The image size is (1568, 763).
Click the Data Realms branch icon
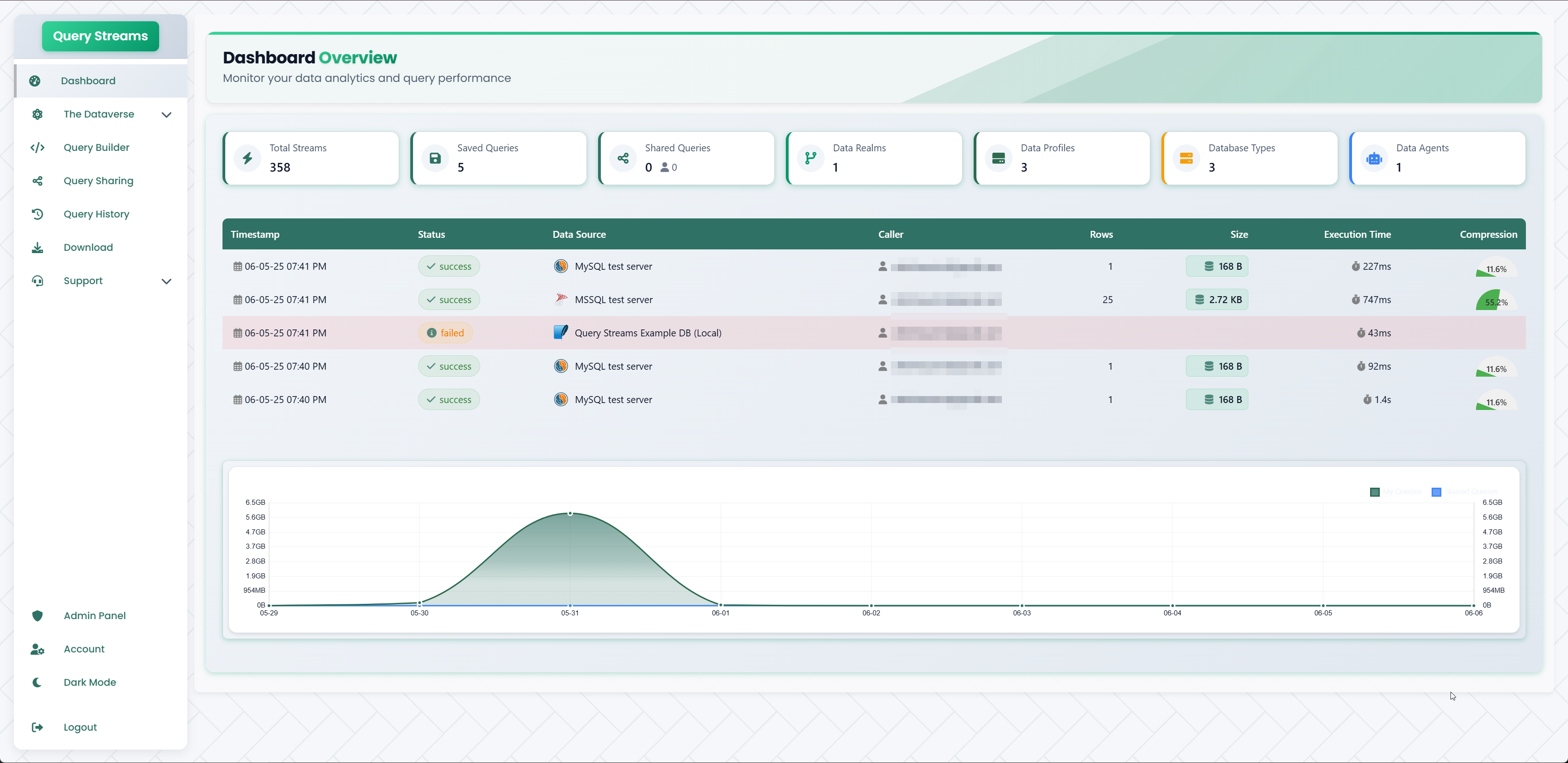click(810, 158)
